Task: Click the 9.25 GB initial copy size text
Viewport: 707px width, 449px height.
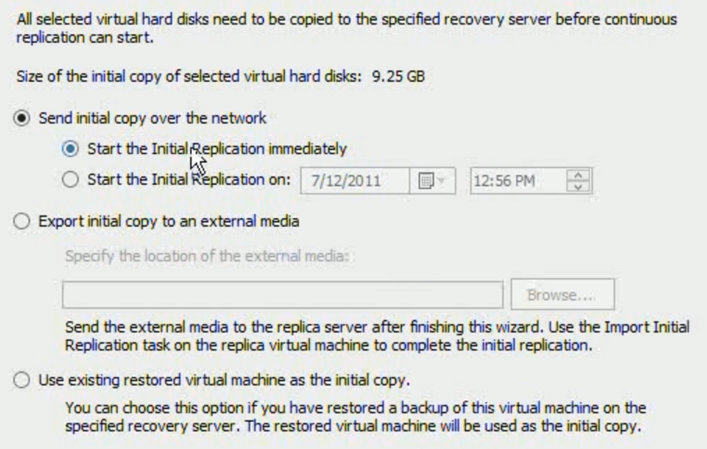Action: pos(399,75)
